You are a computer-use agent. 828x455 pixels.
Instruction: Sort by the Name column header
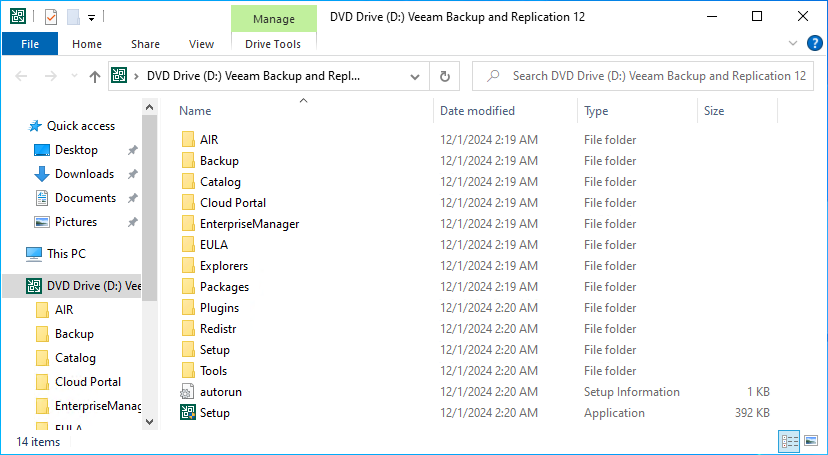pos(195,111)
